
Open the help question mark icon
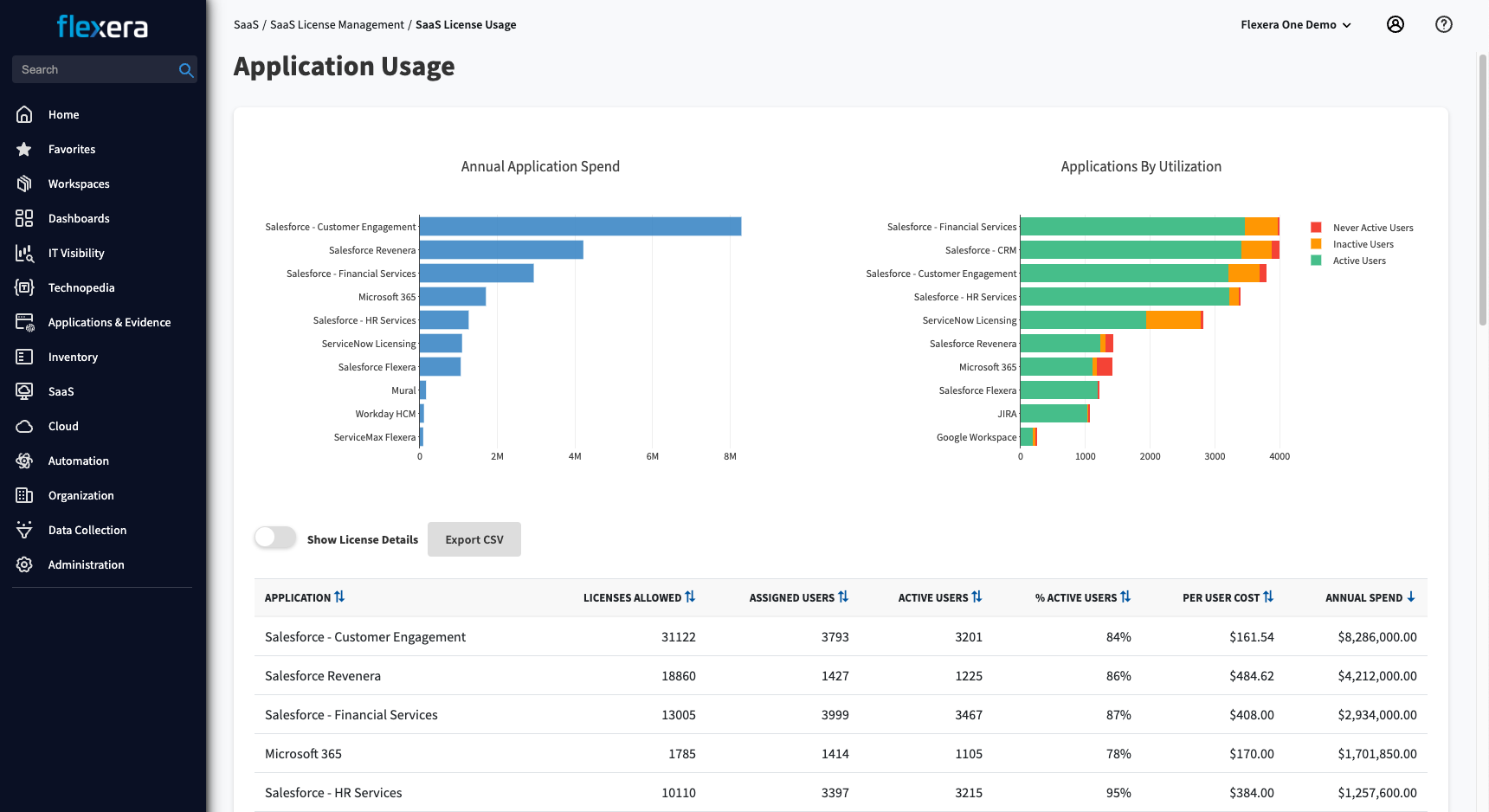[1443, 24]
